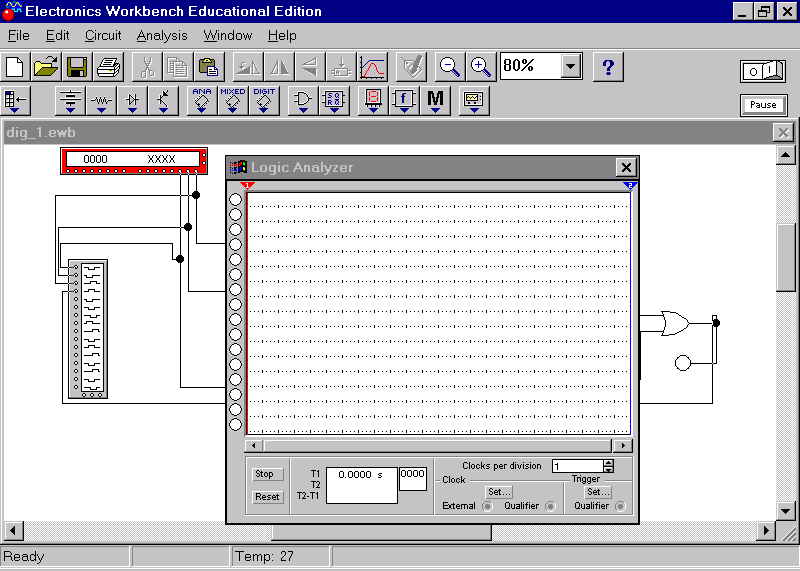Select the word generator component
The height and width of the screenshot is (571, 800).
pyautogui.click(x=88, y=329)
